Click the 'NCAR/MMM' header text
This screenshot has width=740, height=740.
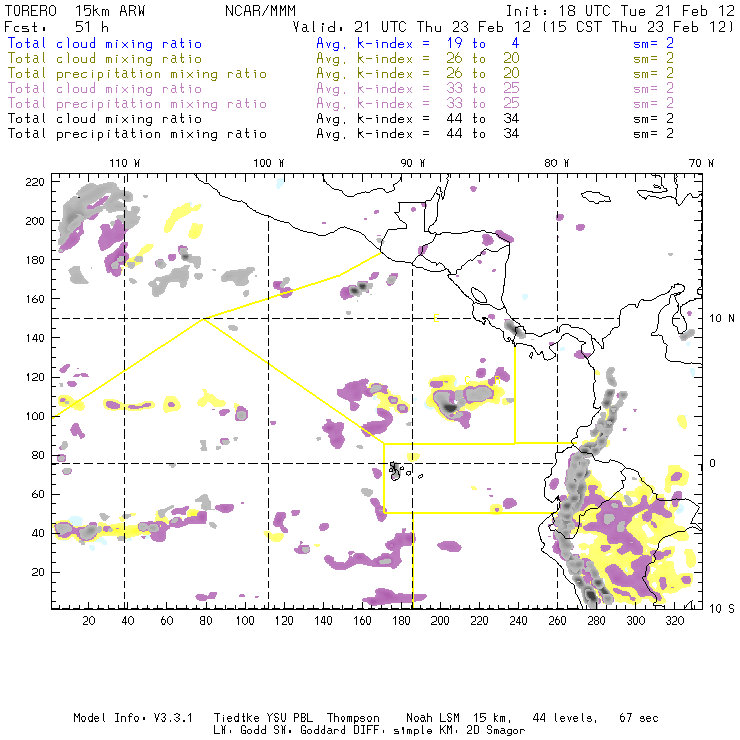point(260,11)
